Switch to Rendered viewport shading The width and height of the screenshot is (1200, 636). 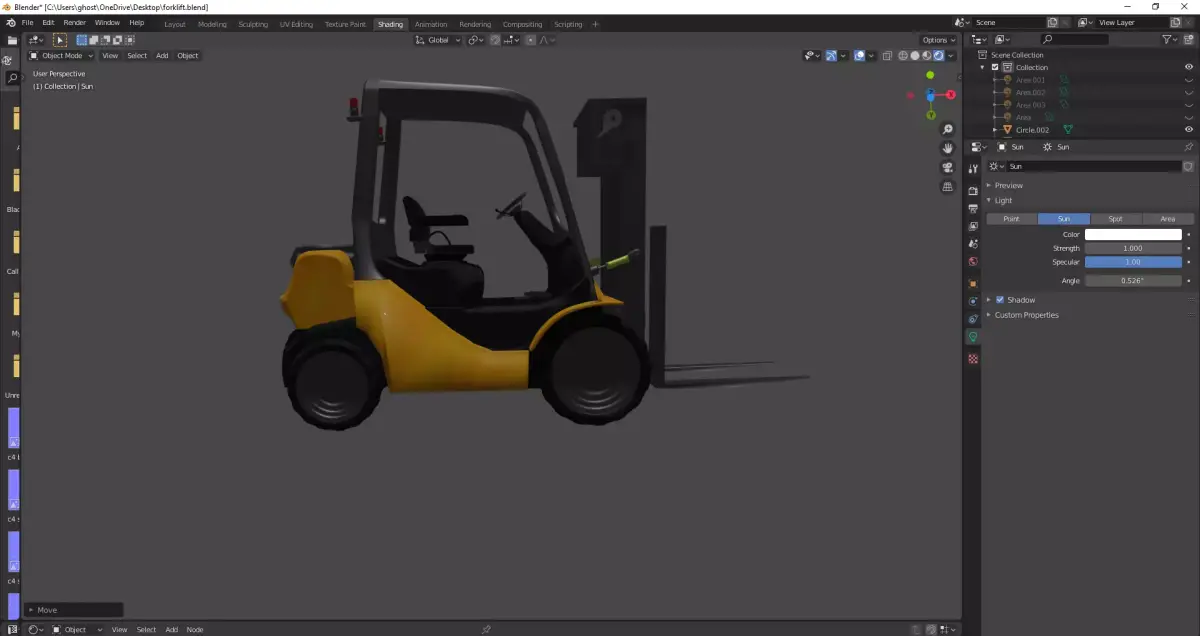938,55
